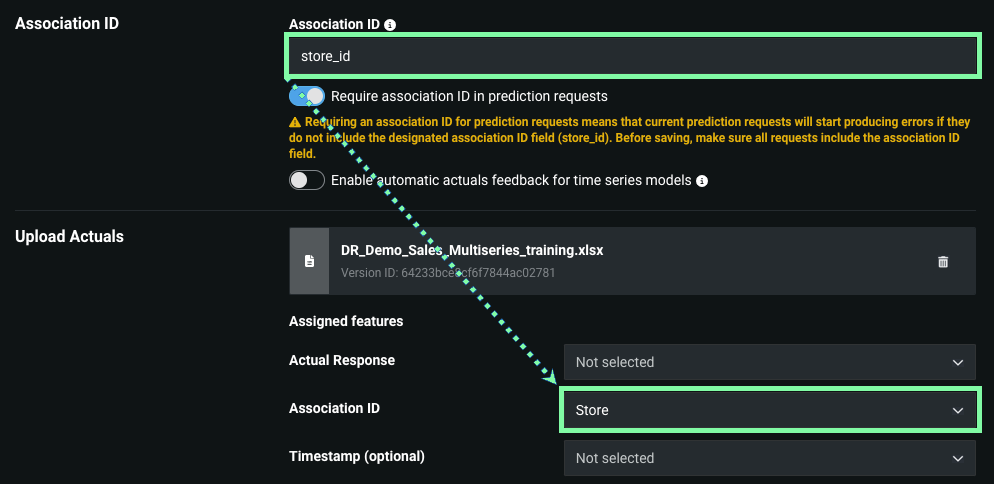
Task: Click the Version ID text under file name
Action: tap(448, 272)
